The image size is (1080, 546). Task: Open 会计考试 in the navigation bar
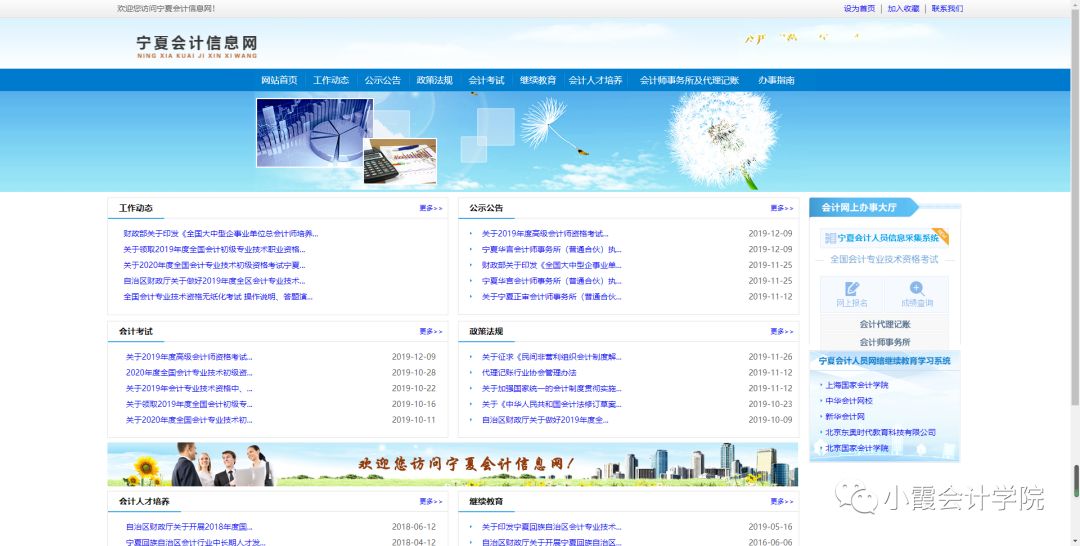[486, 80]
